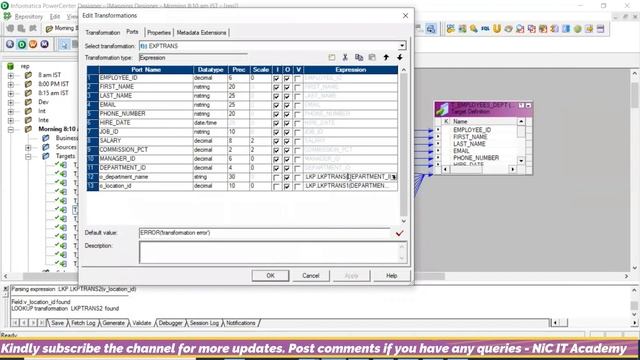Open the Generate output tab
The height and width of the screenshot is (360, 640).
[113, 323]
